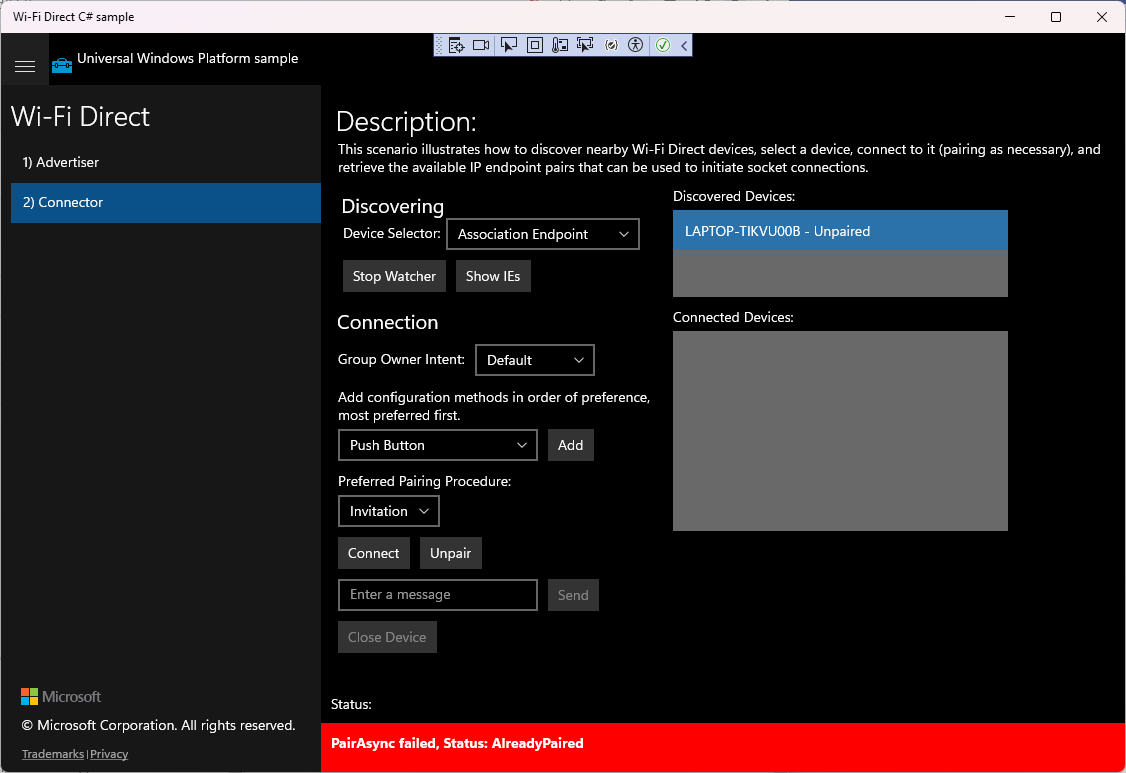This screenshot has width=1126, height=773.
Task: Open the hamburger navigation menu
Action: tap(25, 64)
